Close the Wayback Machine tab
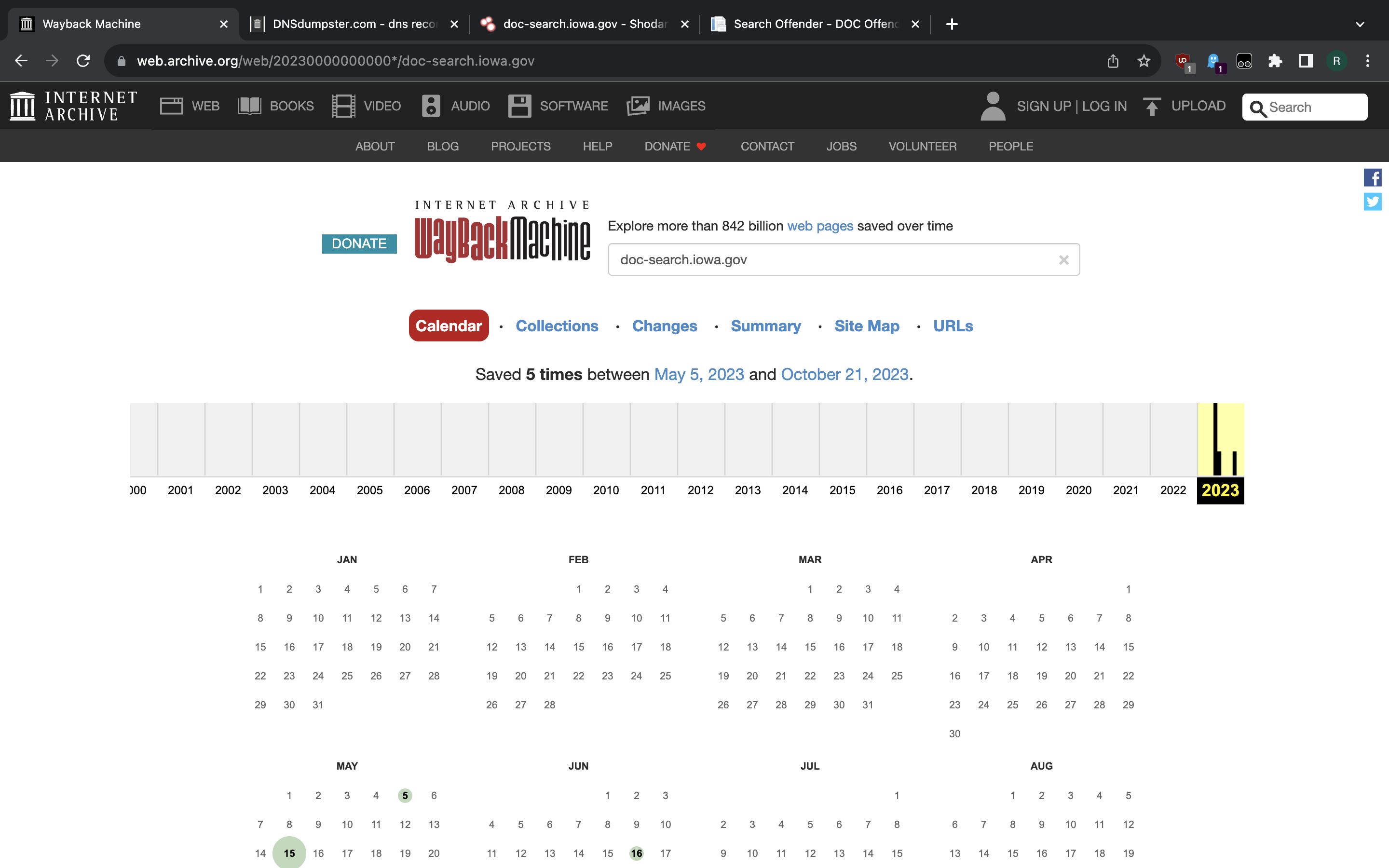This screenshot has height=868, width=1389. 224,24
